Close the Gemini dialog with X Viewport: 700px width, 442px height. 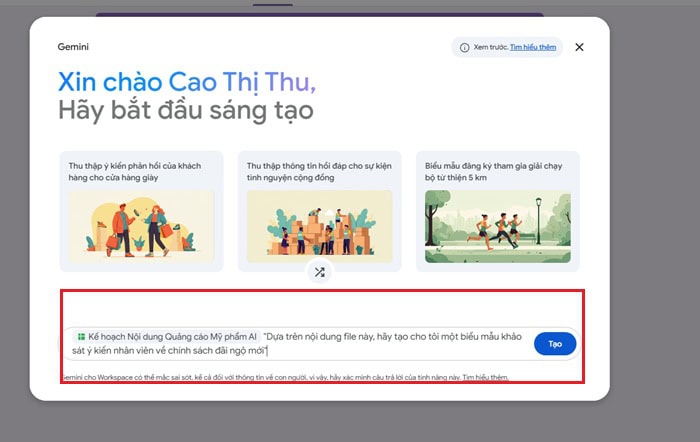579,47
